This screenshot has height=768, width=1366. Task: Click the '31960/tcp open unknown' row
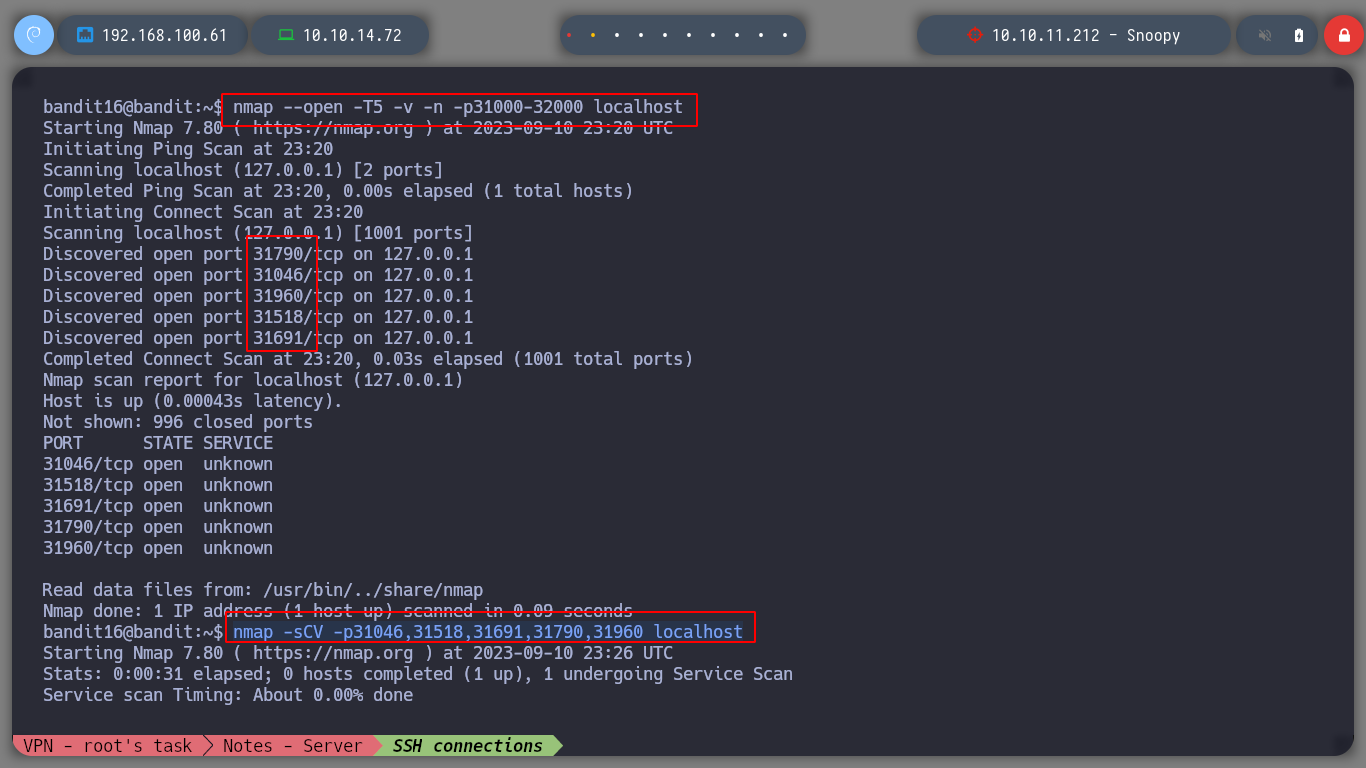158,548
